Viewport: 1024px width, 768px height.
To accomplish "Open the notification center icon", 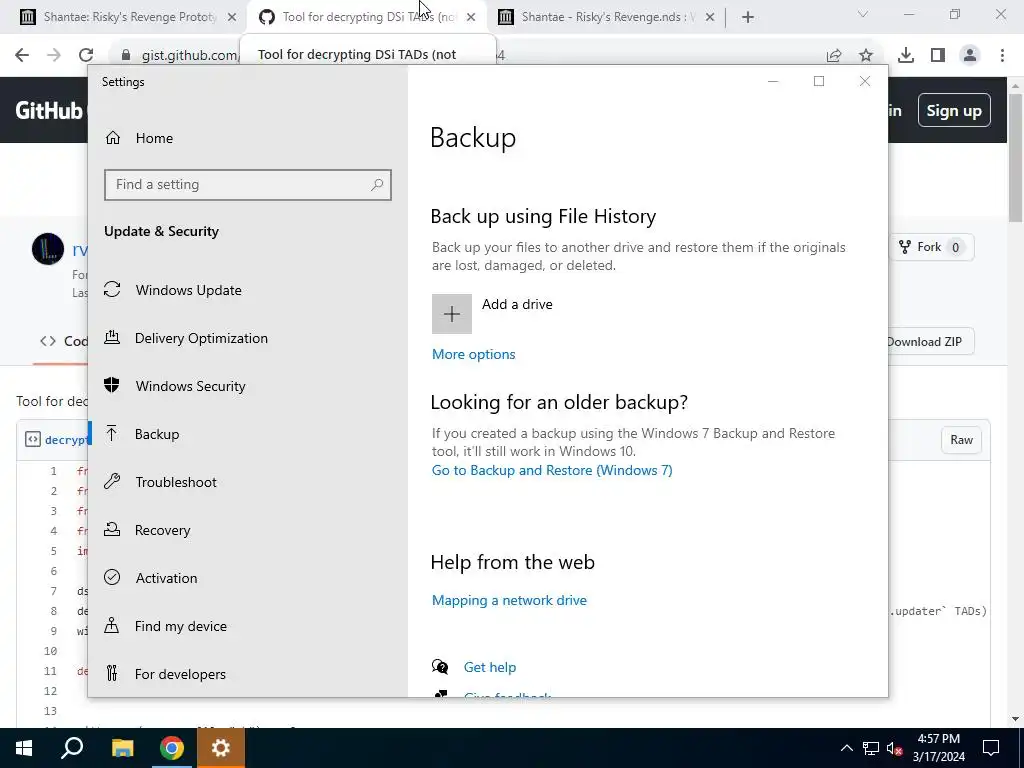I will click(x=991, y=748).
